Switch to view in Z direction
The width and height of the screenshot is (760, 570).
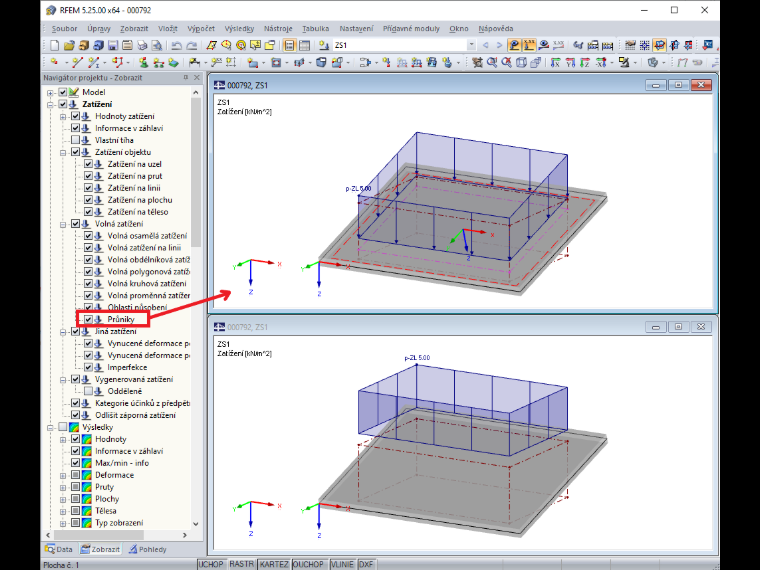(585, 62)
